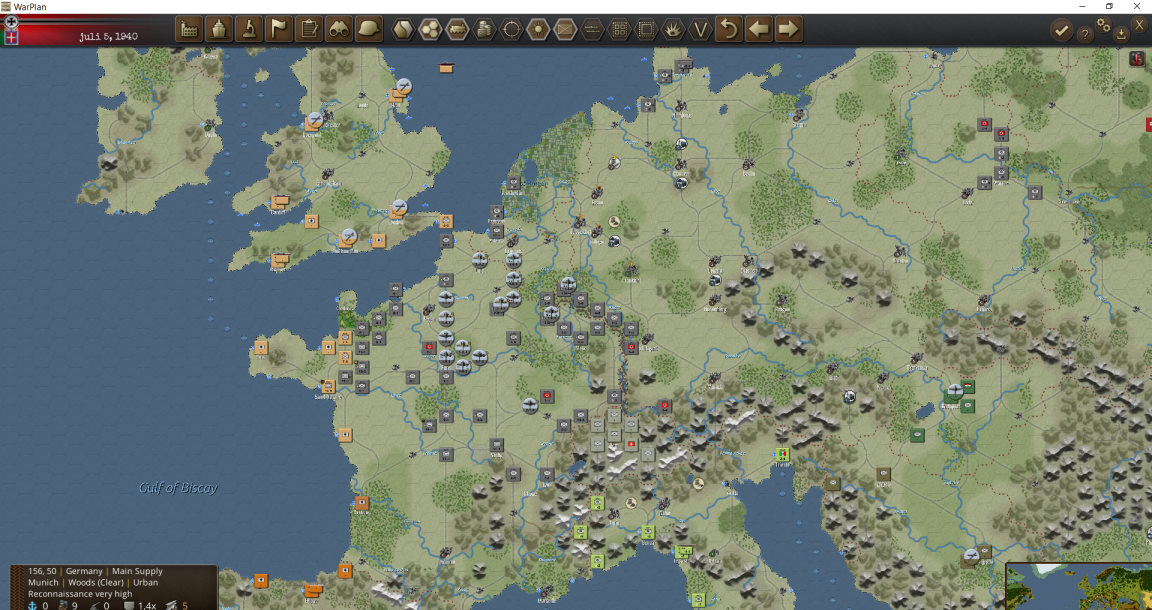Viewport: 1152px width, 610px height.
Task: Click the undo curved arrow button
Action: [x=729, y=29]
